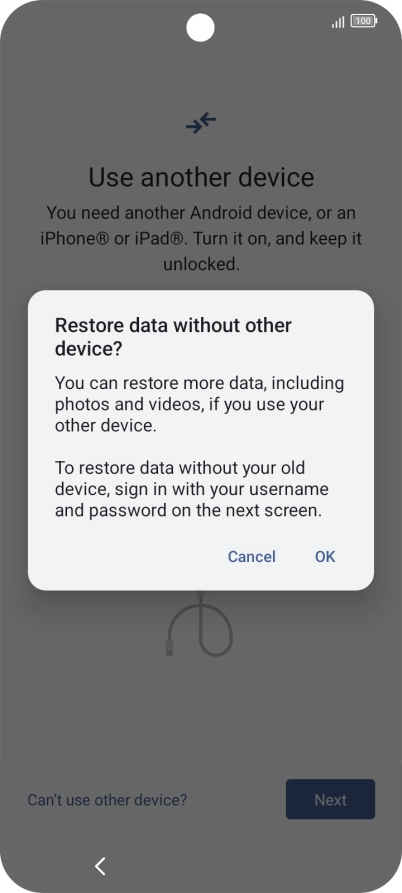The width and height of the screenshot is (402, 893).
Task: Select the "Use another device" heading
Action: click(x=201, y=177)
